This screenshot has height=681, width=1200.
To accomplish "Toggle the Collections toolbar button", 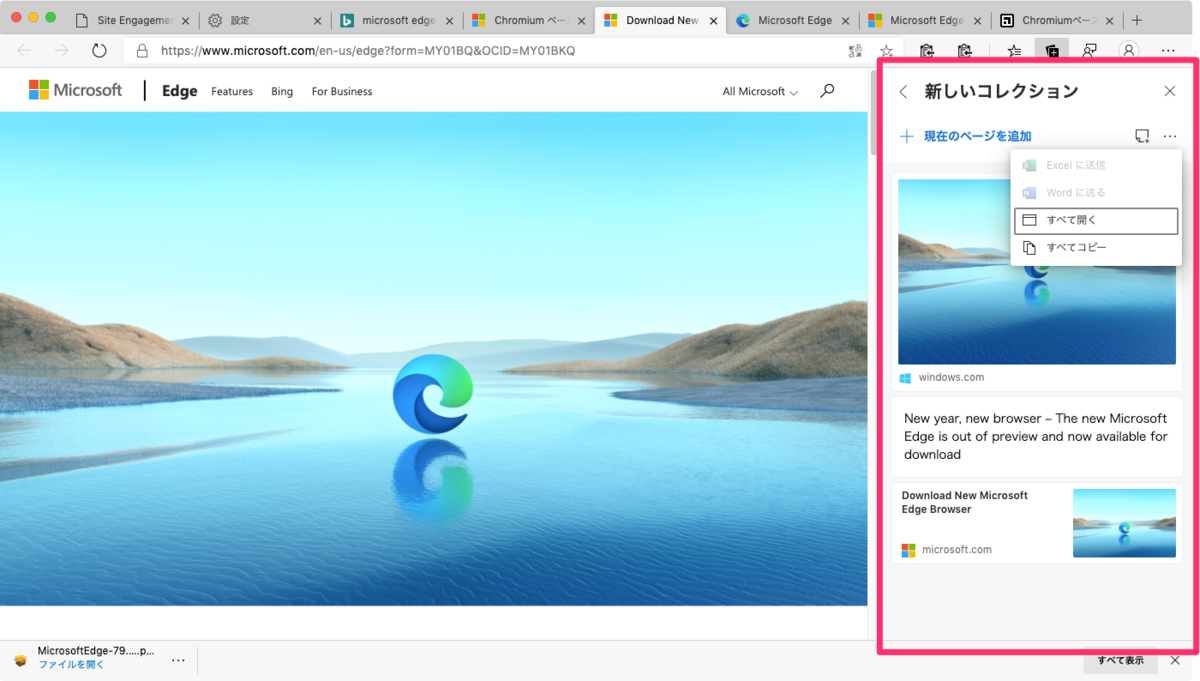I will [1052, 51].
